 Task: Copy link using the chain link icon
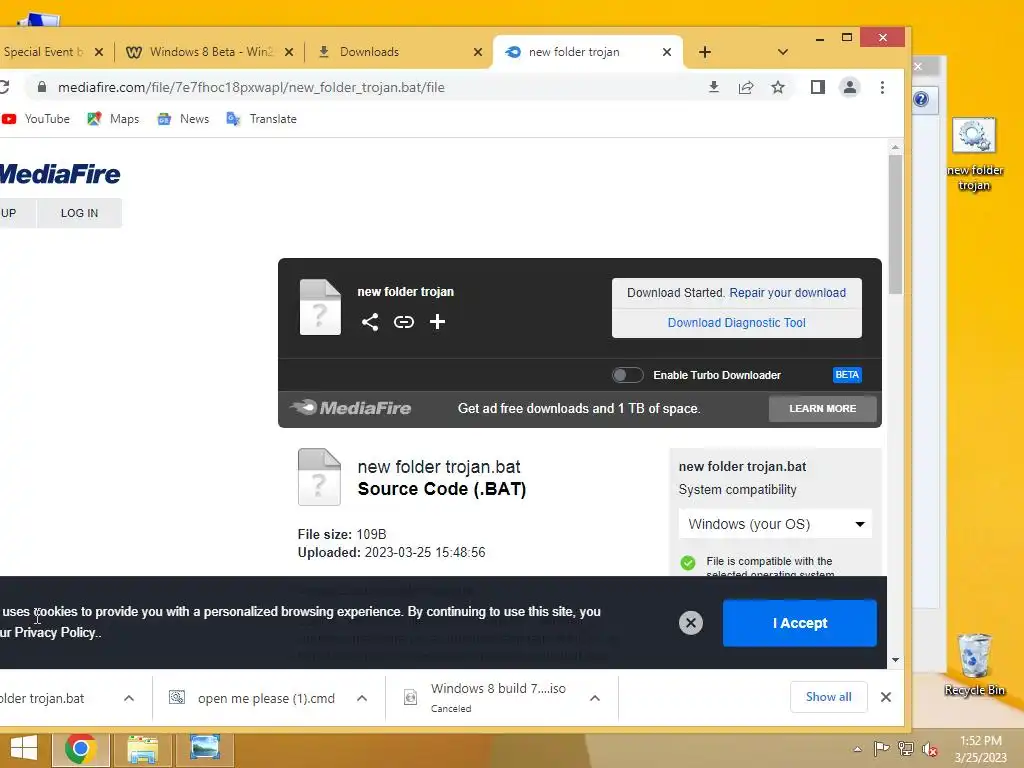coord(404,322)
